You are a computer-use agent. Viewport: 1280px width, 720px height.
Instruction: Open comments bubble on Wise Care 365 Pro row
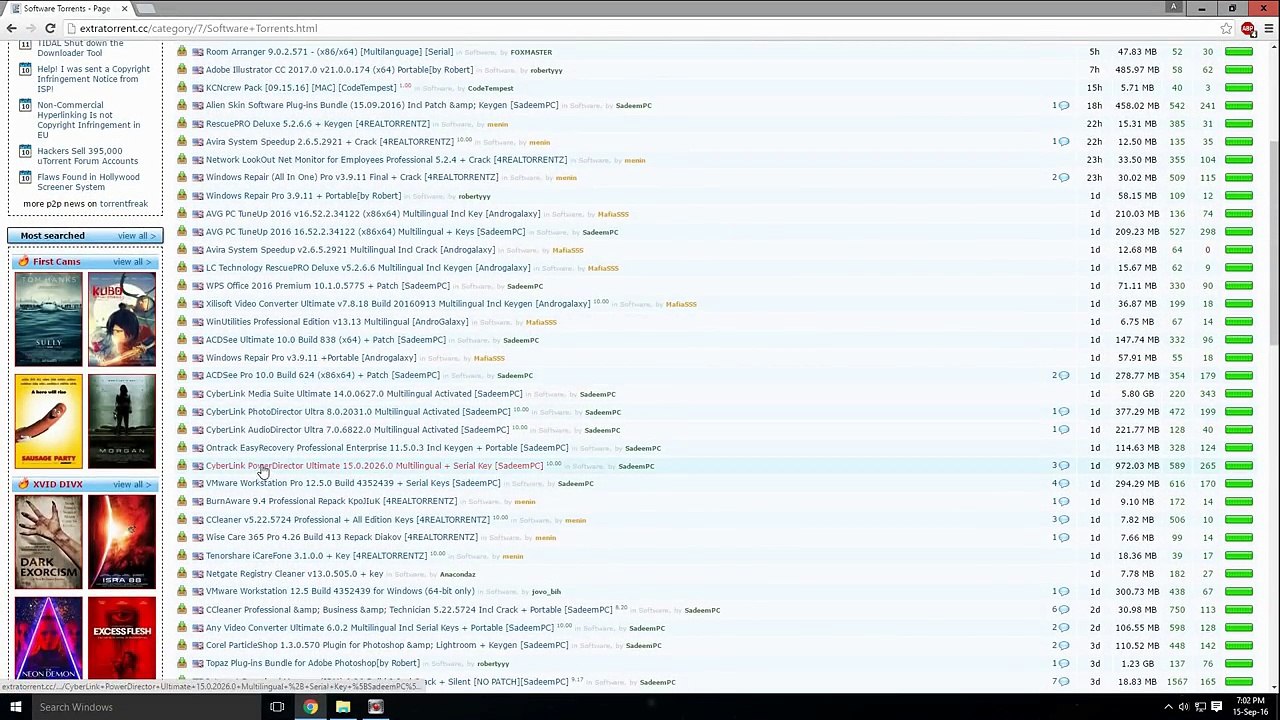coord(1063,538)
